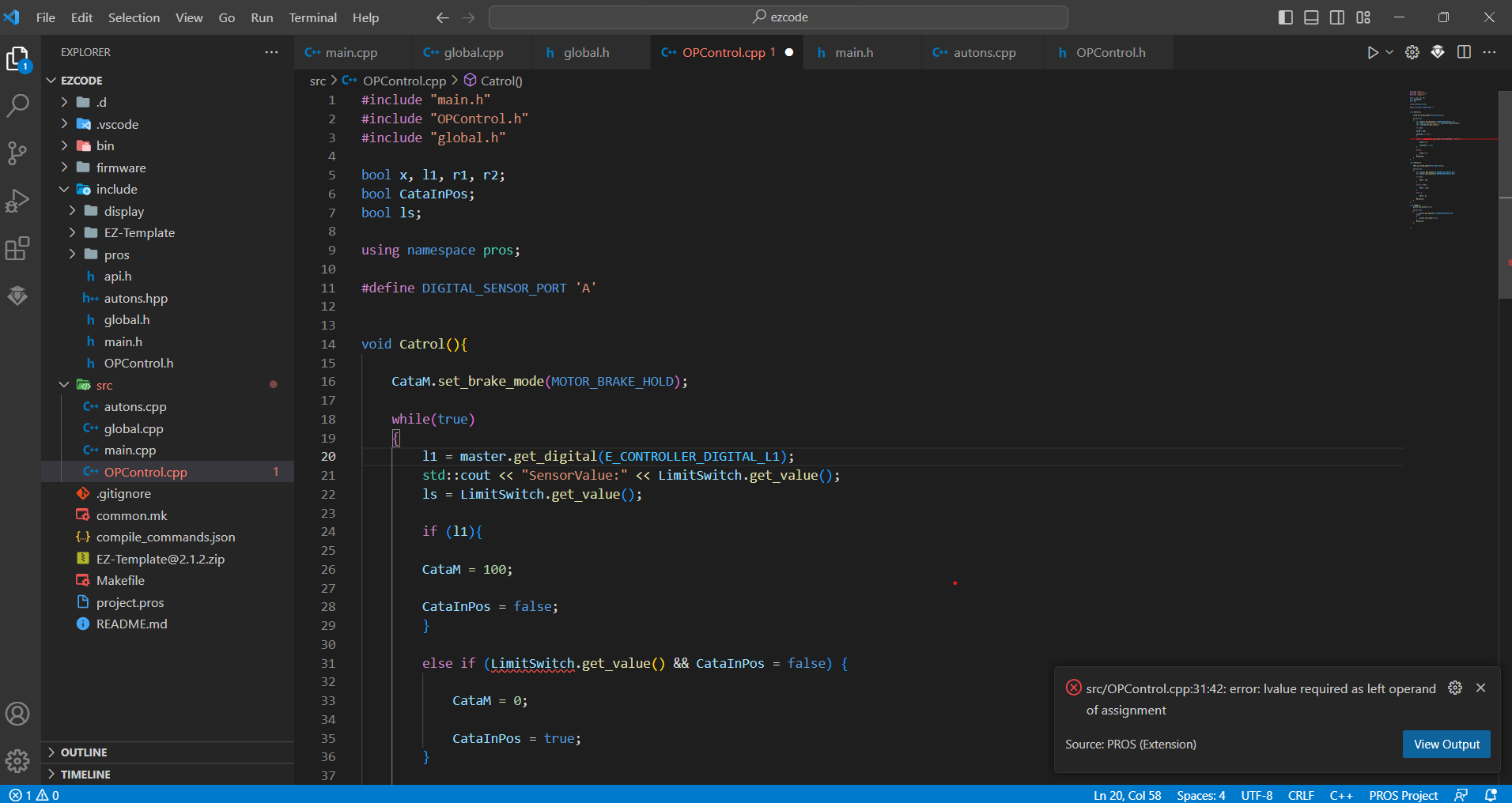The image size is (1512, 803).
Task: Click the CRLF line ending indicator
Action: click(x=1300, y=795)
